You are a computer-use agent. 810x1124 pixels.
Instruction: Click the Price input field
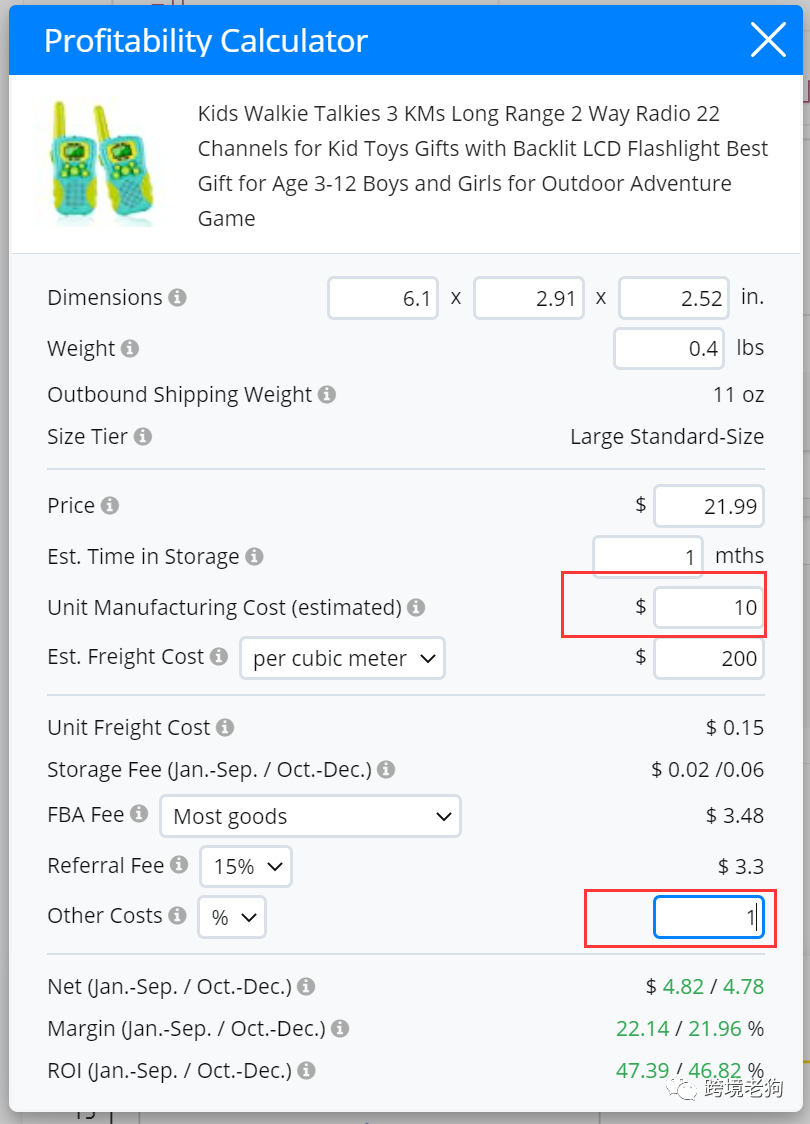click(x=708, y=507)
